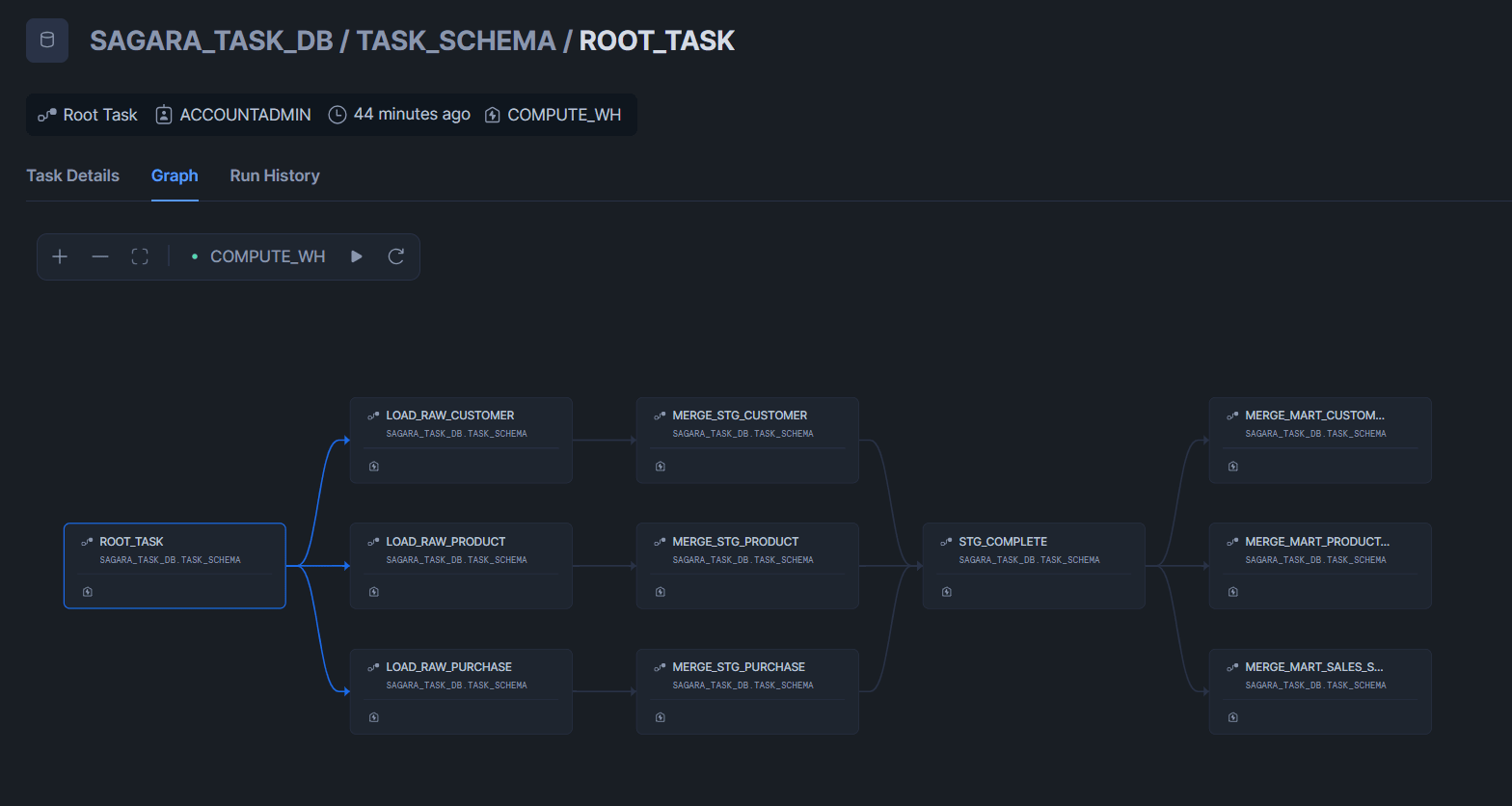Click warehouse icon in MERGE_MART_CUSTOM... node
Viewport: 1512px width, 806px height.
click(1233, 467)
